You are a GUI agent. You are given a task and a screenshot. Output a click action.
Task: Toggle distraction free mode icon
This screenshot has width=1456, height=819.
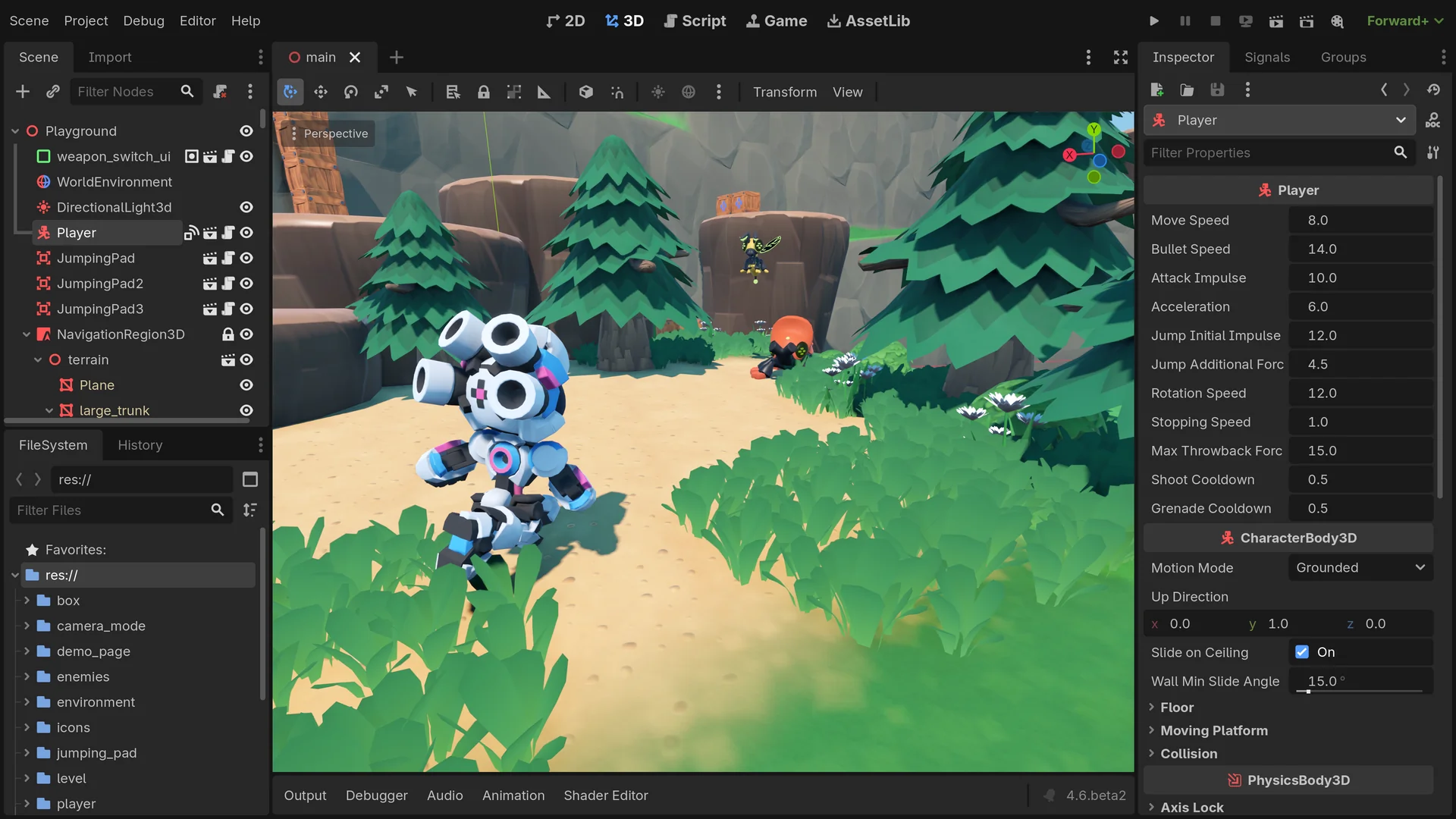pos(1120,57)
